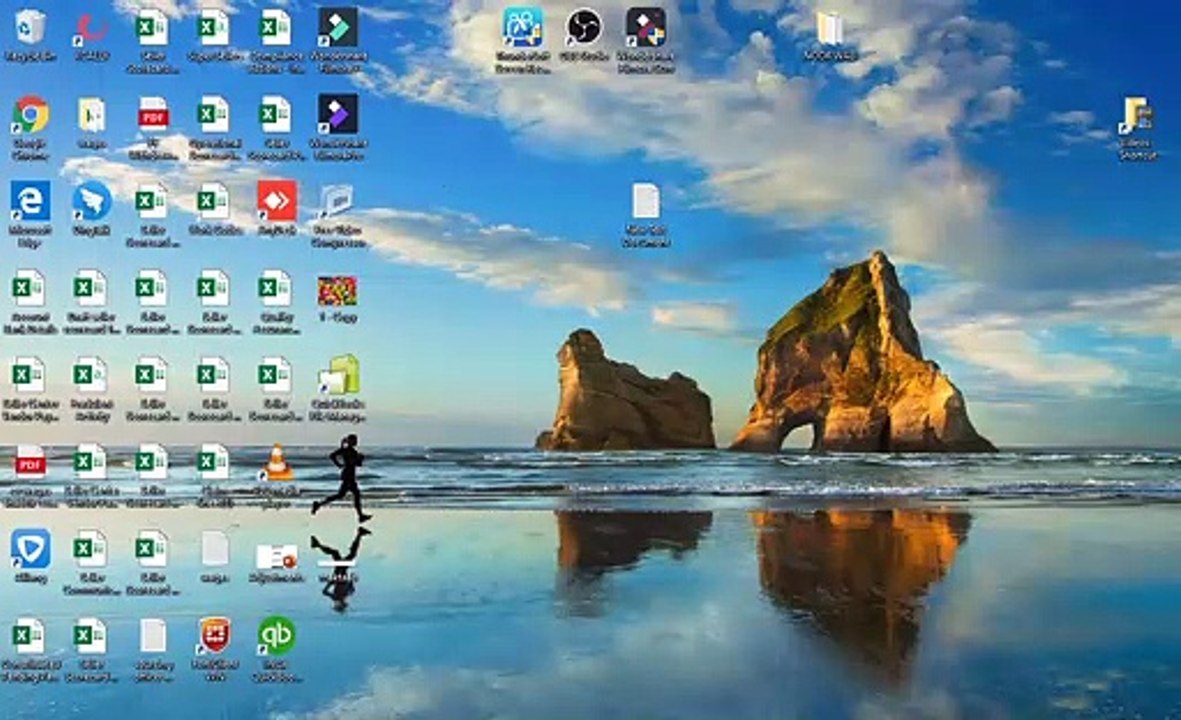
Task: Launch the green QuickBooks shortcut
Action: (x=276, y=635)
